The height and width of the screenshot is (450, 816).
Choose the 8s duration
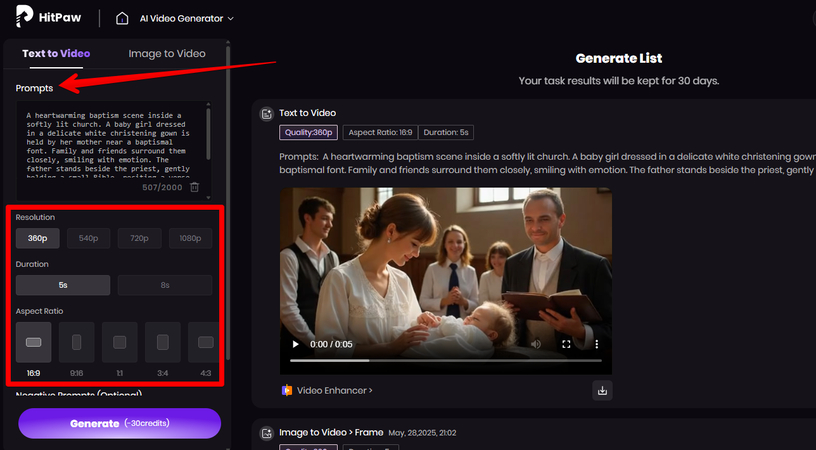click(165, 285)
